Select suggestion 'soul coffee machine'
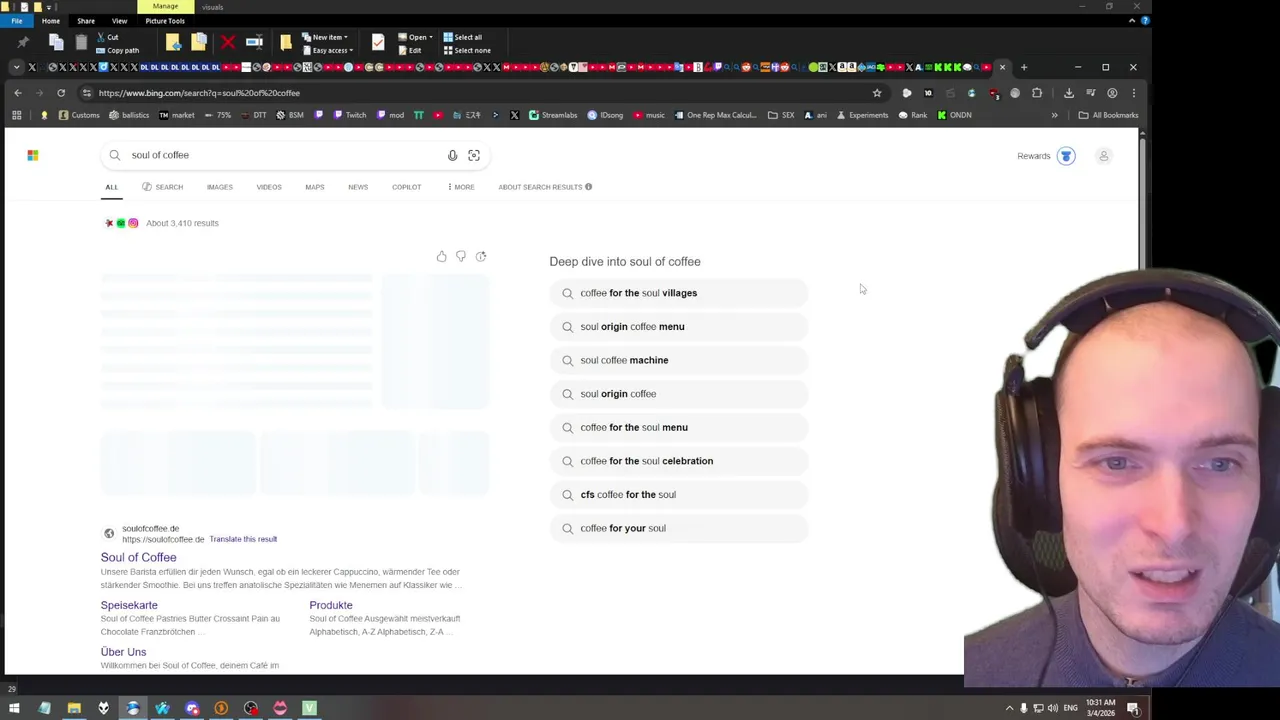The width and height of the screenshot is (1280, 720). point(679,360)
